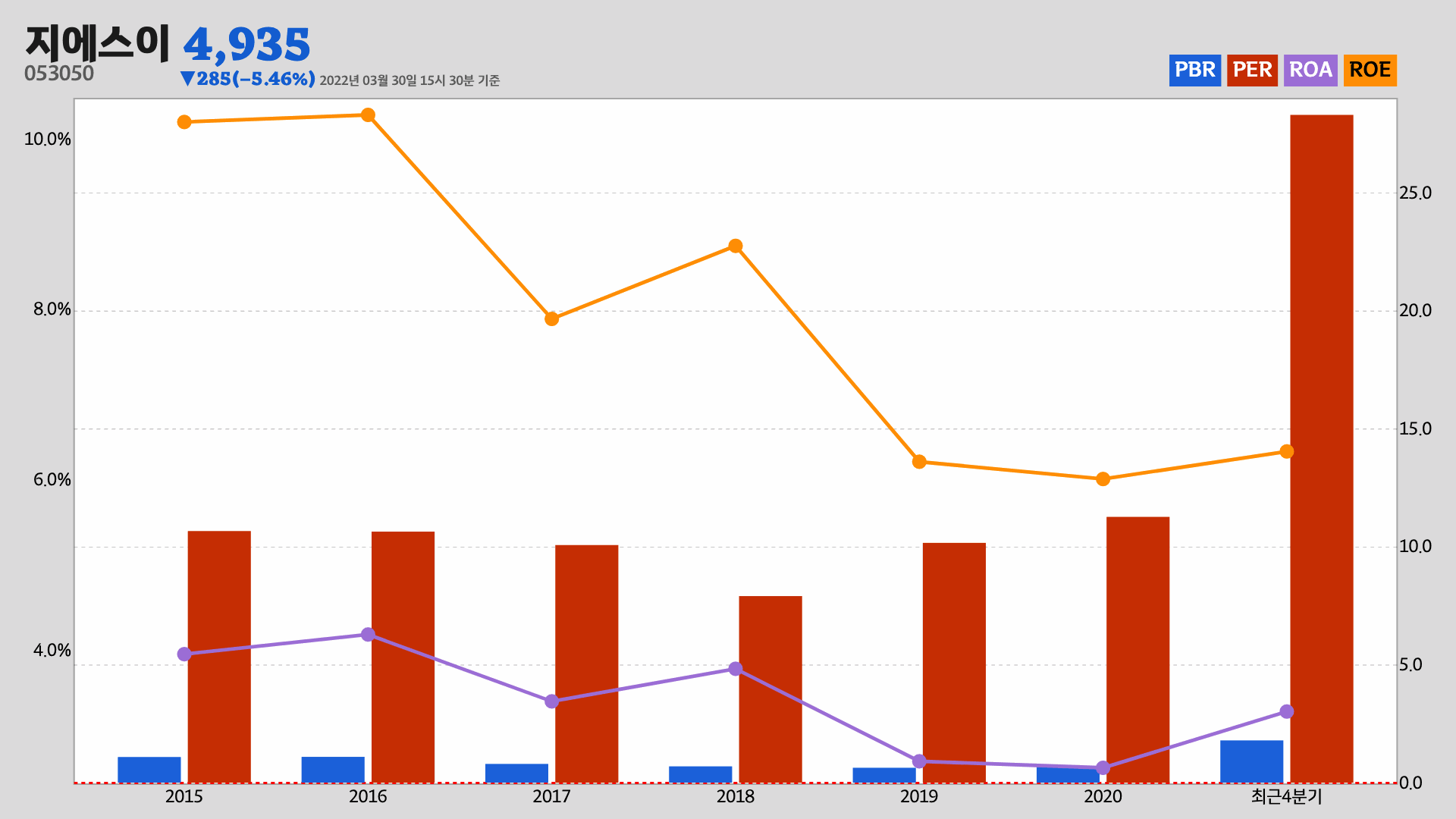Click the red PER bar for 2019
The height and width of the screenshot is (819, 1456).
click(x=954, y=663)
